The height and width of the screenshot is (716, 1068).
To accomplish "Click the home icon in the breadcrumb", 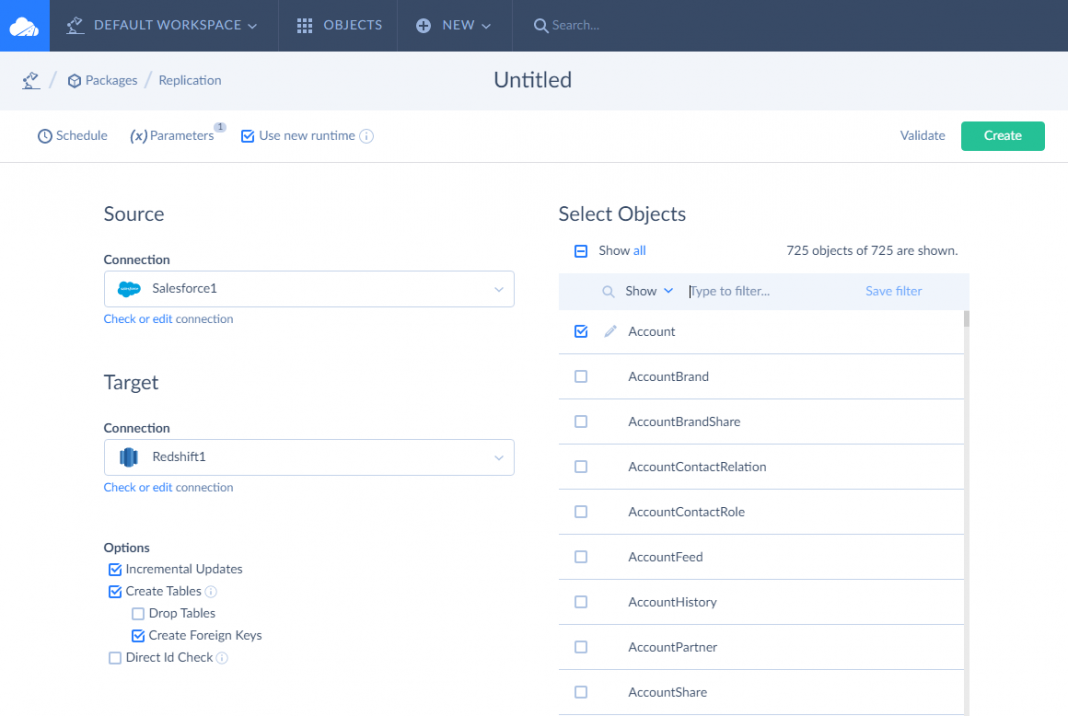I will point(31,81).
